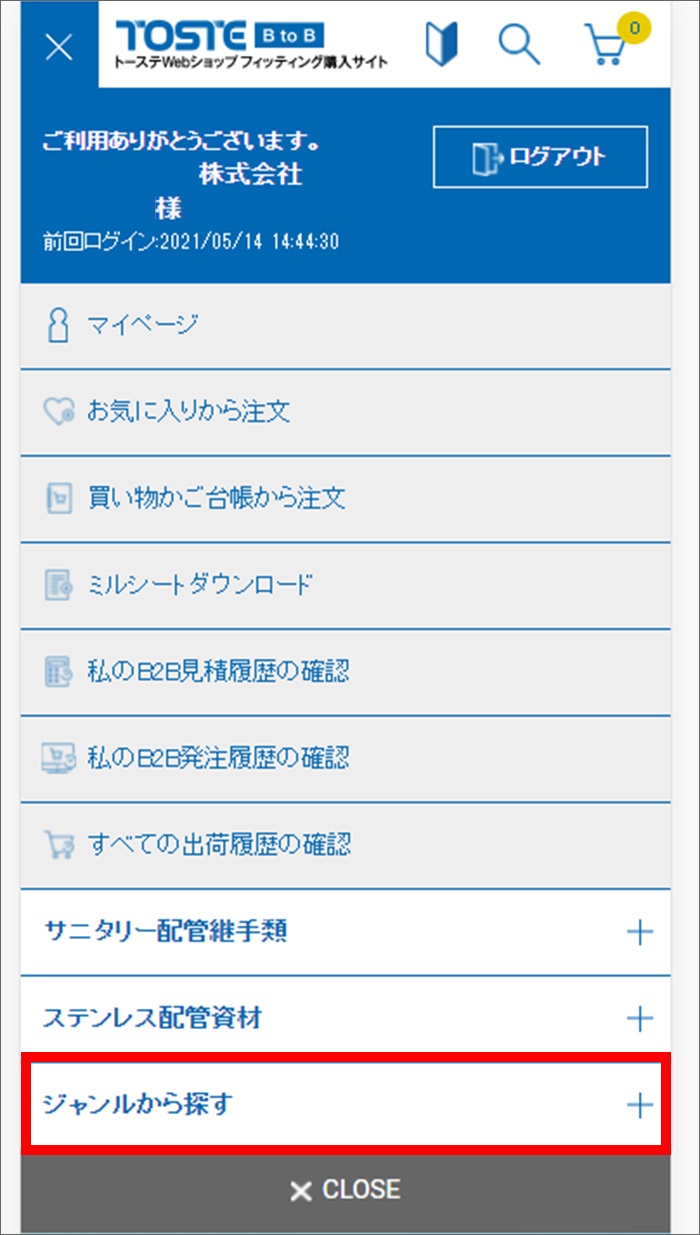Open the beginner guide book icon

[441, 45]
